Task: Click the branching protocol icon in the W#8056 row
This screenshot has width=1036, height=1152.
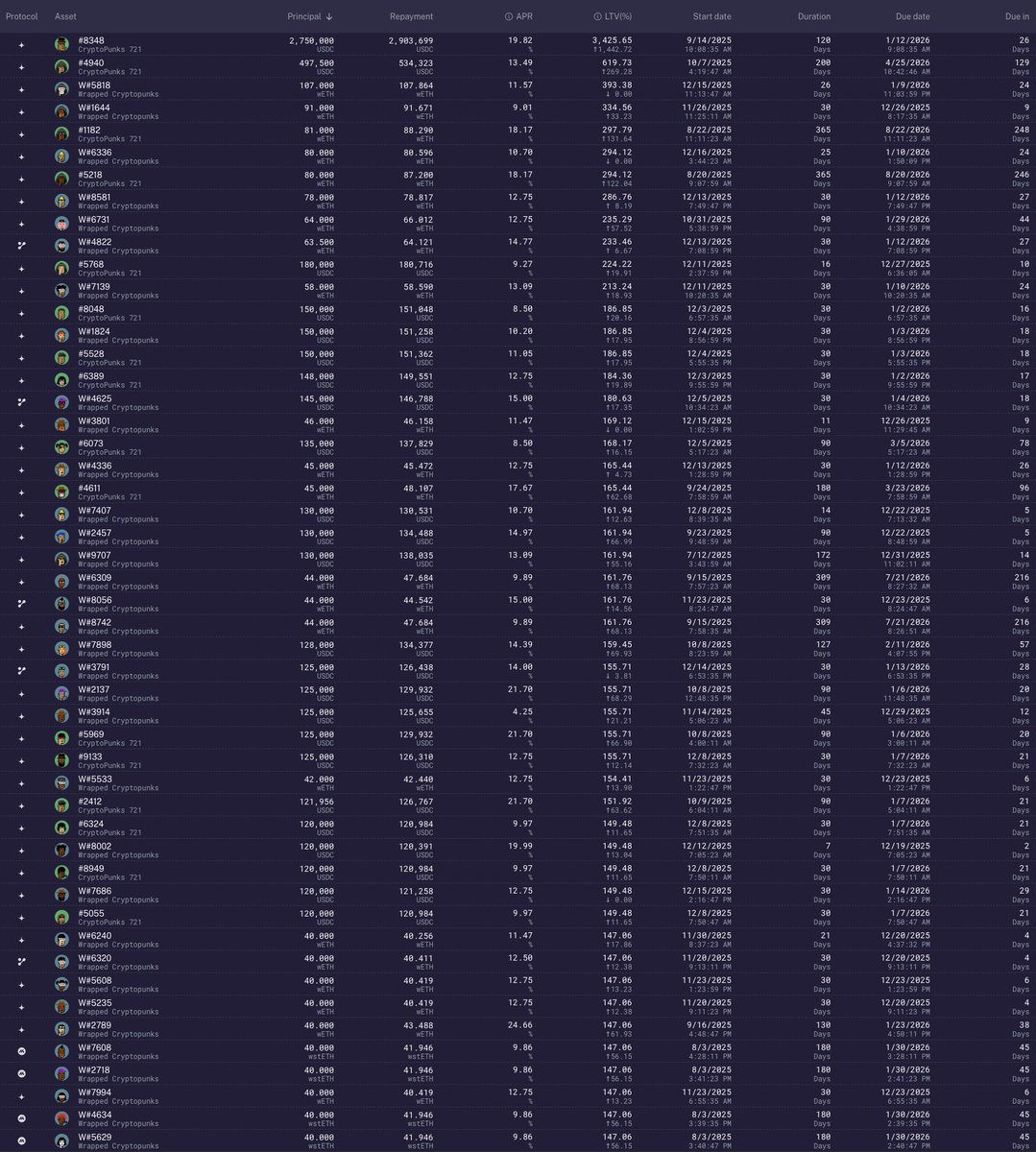Action: point(22,604)
